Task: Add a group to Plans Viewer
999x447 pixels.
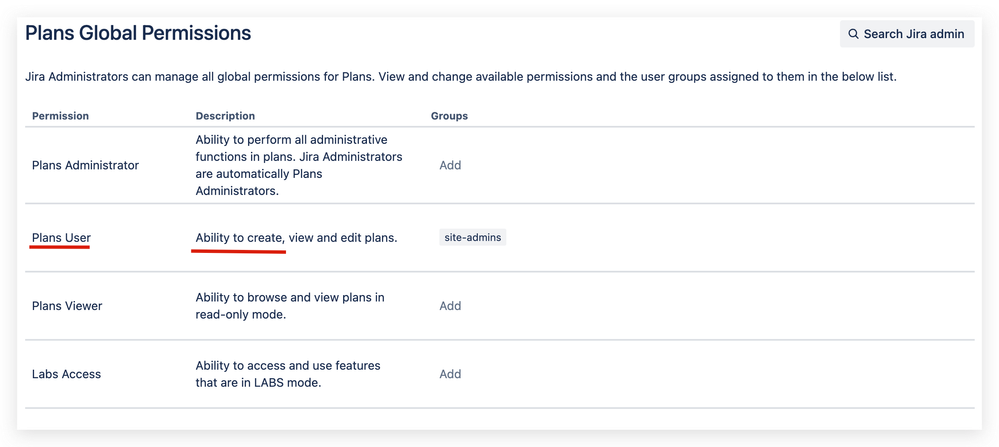Action: (x=450, y=306)
